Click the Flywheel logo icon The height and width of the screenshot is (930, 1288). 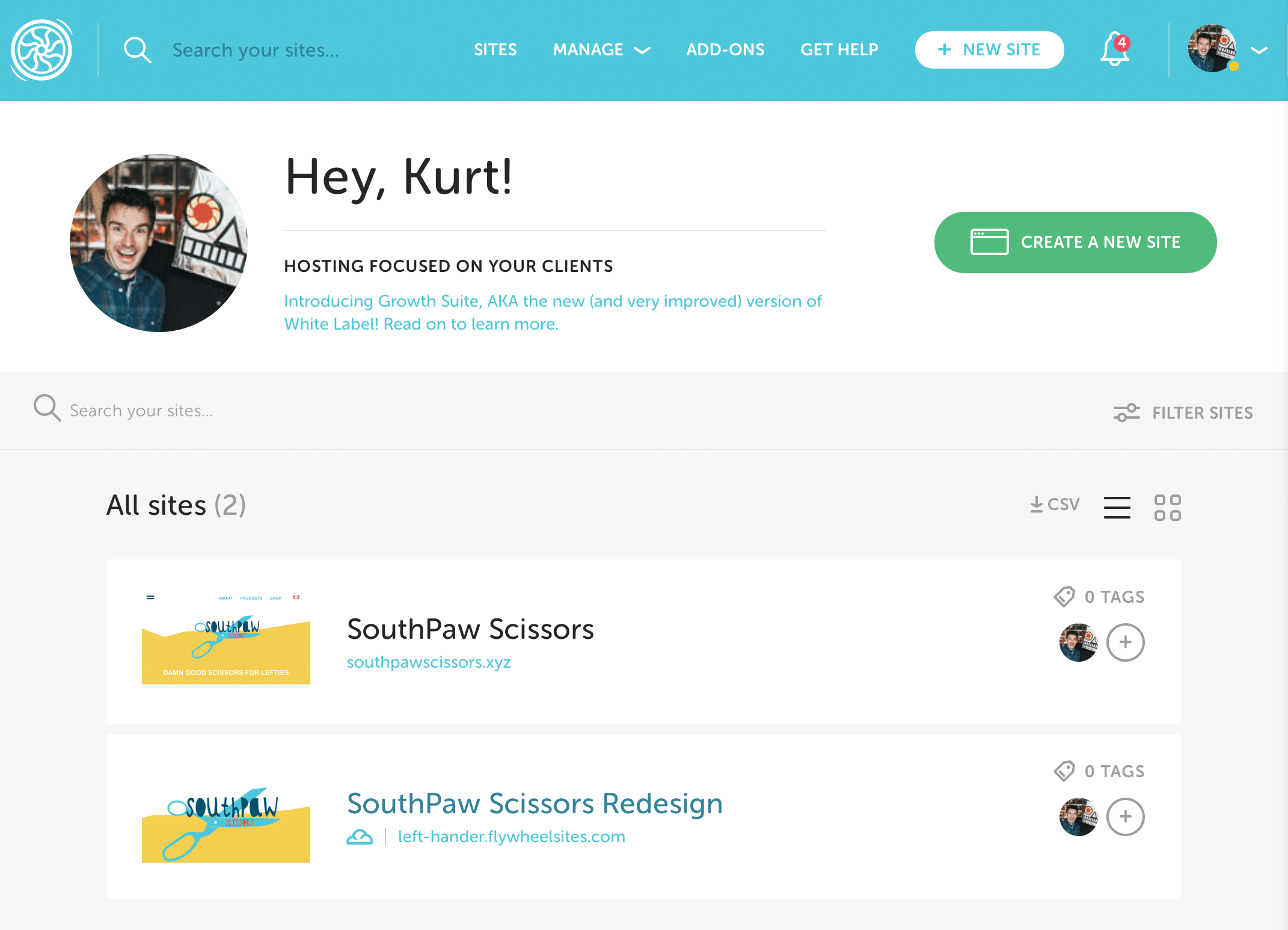coord(41,50)
